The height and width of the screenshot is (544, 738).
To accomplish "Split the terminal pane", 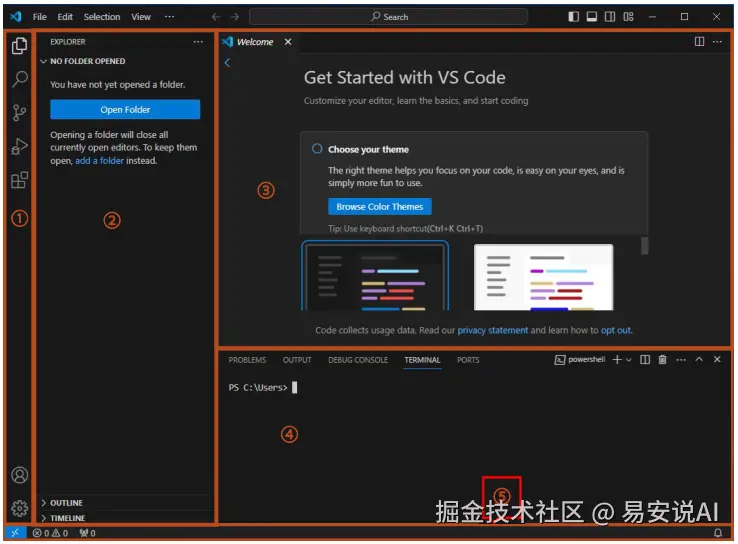I will coord(645,360).
